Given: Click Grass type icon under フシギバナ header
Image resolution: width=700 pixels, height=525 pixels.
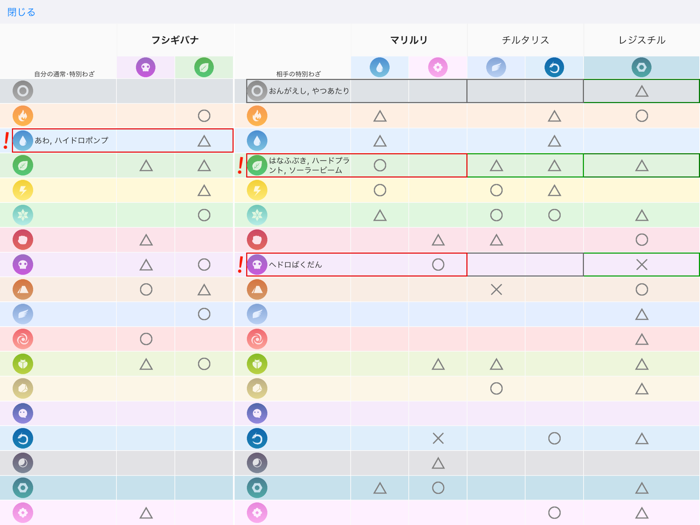Looking at the screenshot, I should [x=204, y=67].
